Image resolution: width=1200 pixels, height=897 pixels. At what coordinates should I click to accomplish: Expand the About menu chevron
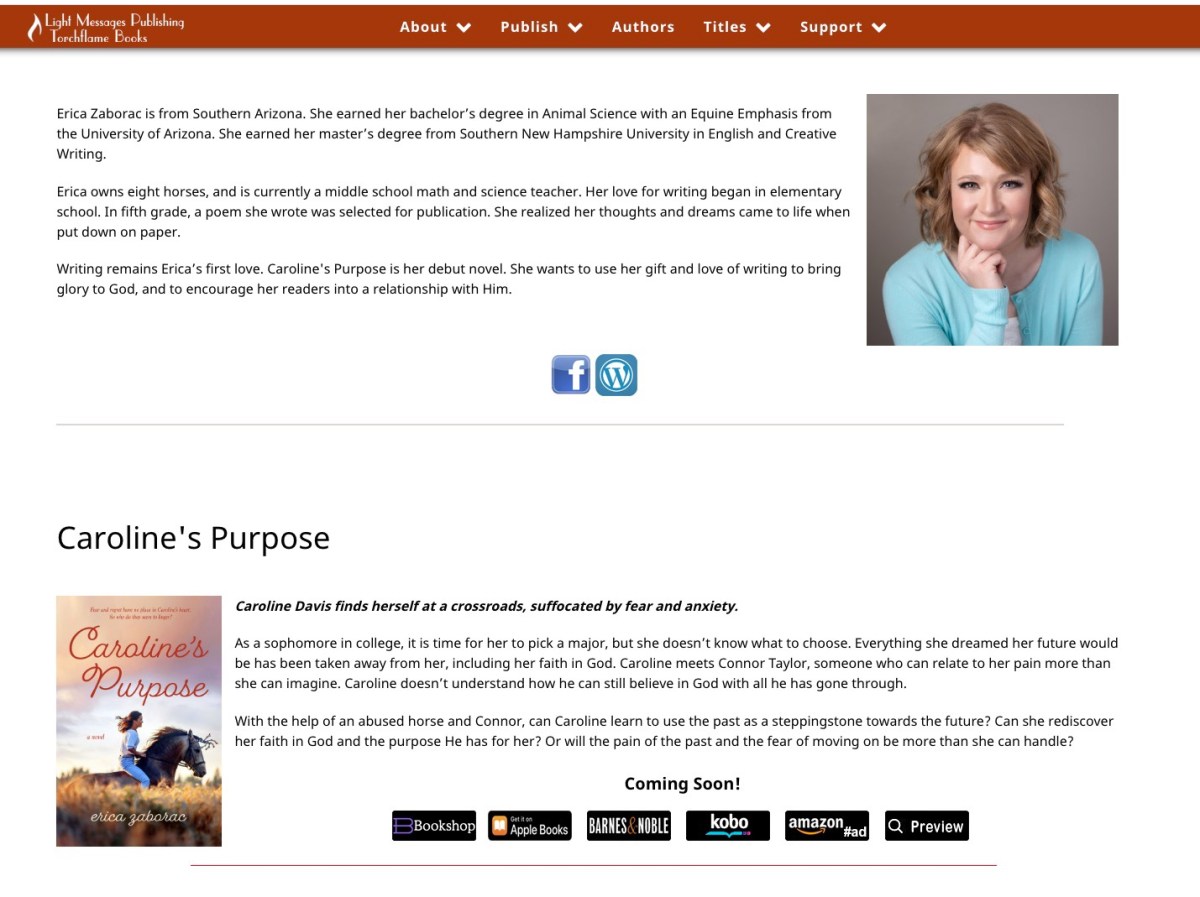click(x=464, y=27)
